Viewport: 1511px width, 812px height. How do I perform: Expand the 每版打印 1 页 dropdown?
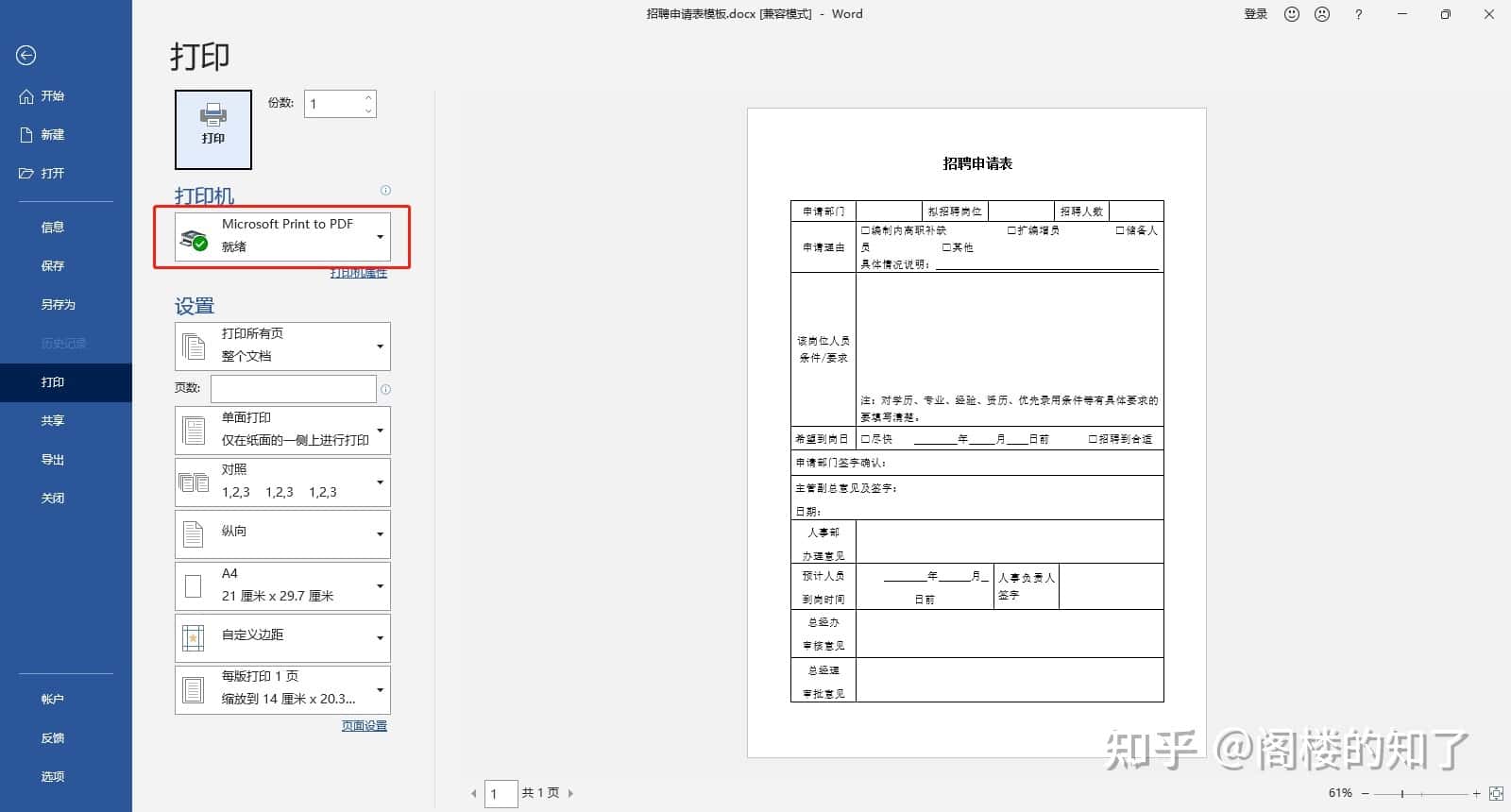[x=282, y=689]
